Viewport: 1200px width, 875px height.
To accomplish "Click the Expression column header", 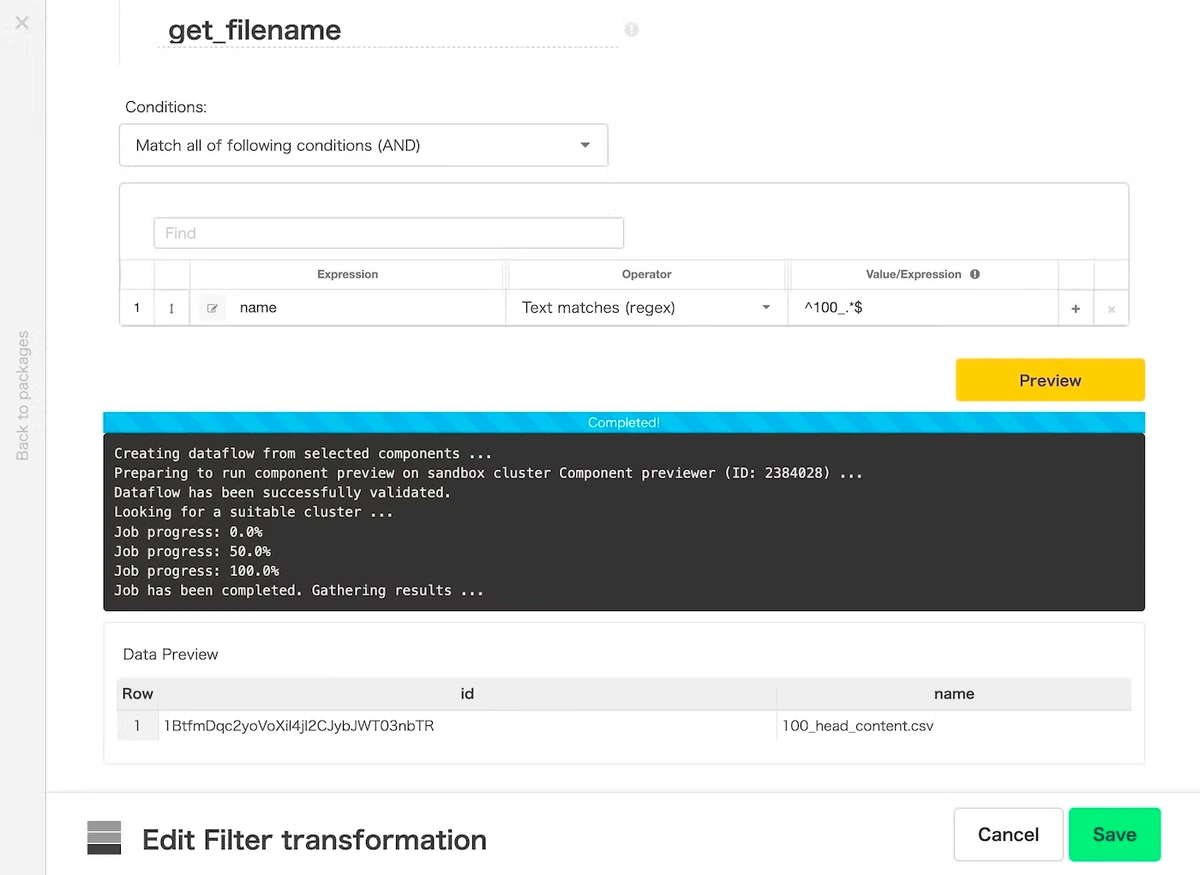I will (347, 274).
